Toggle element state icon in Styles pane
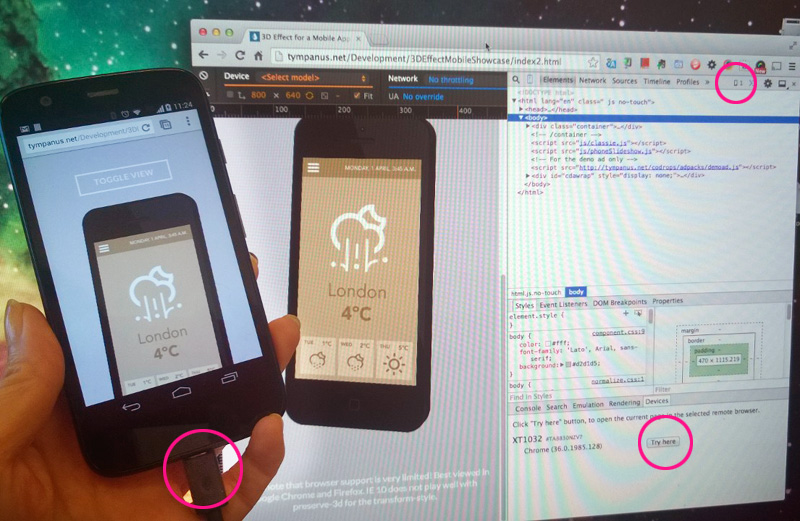This screenshot has width=800, height=521. pyautogui.click(x=638, y=313)
